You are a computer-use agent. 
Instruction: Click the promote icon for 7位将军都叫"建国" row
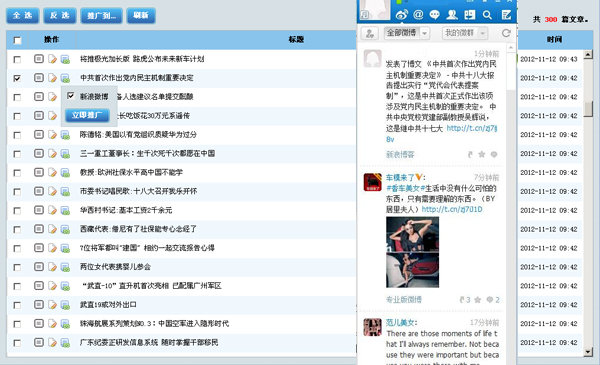(x=65, y=248)
